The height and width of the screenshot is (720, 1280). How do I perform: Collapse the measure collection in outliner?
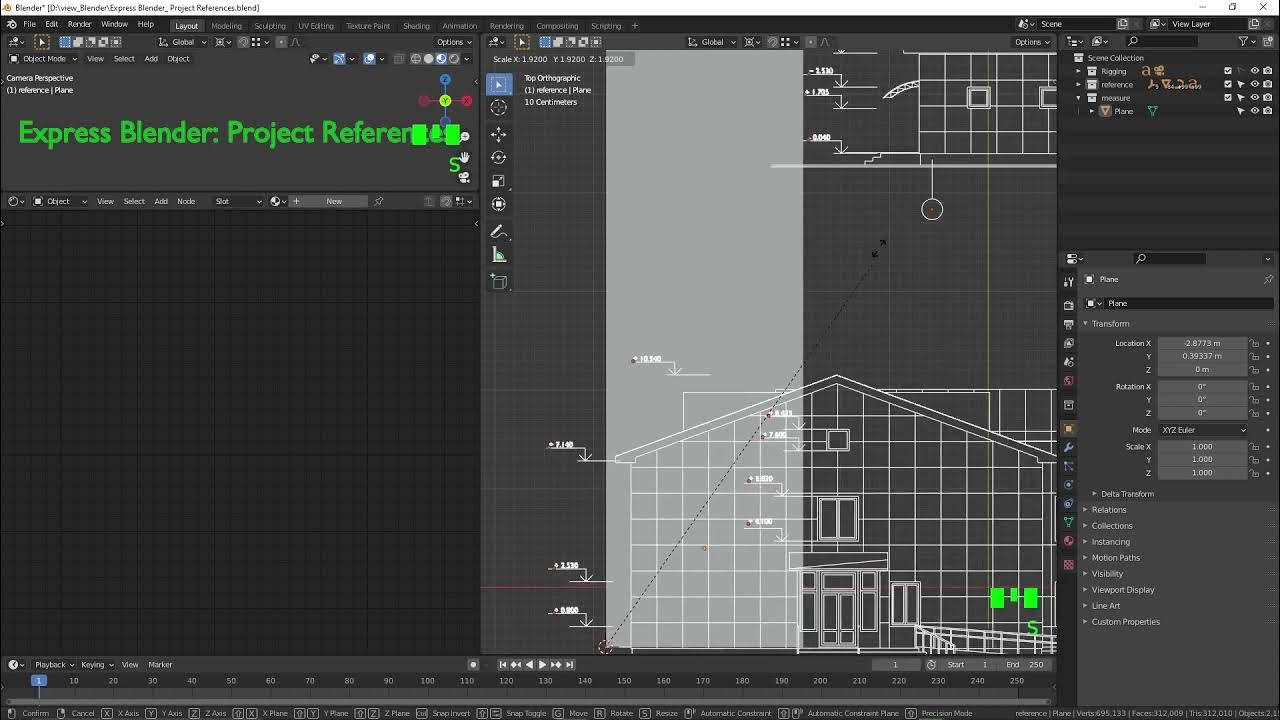[x=1079, y=98]
